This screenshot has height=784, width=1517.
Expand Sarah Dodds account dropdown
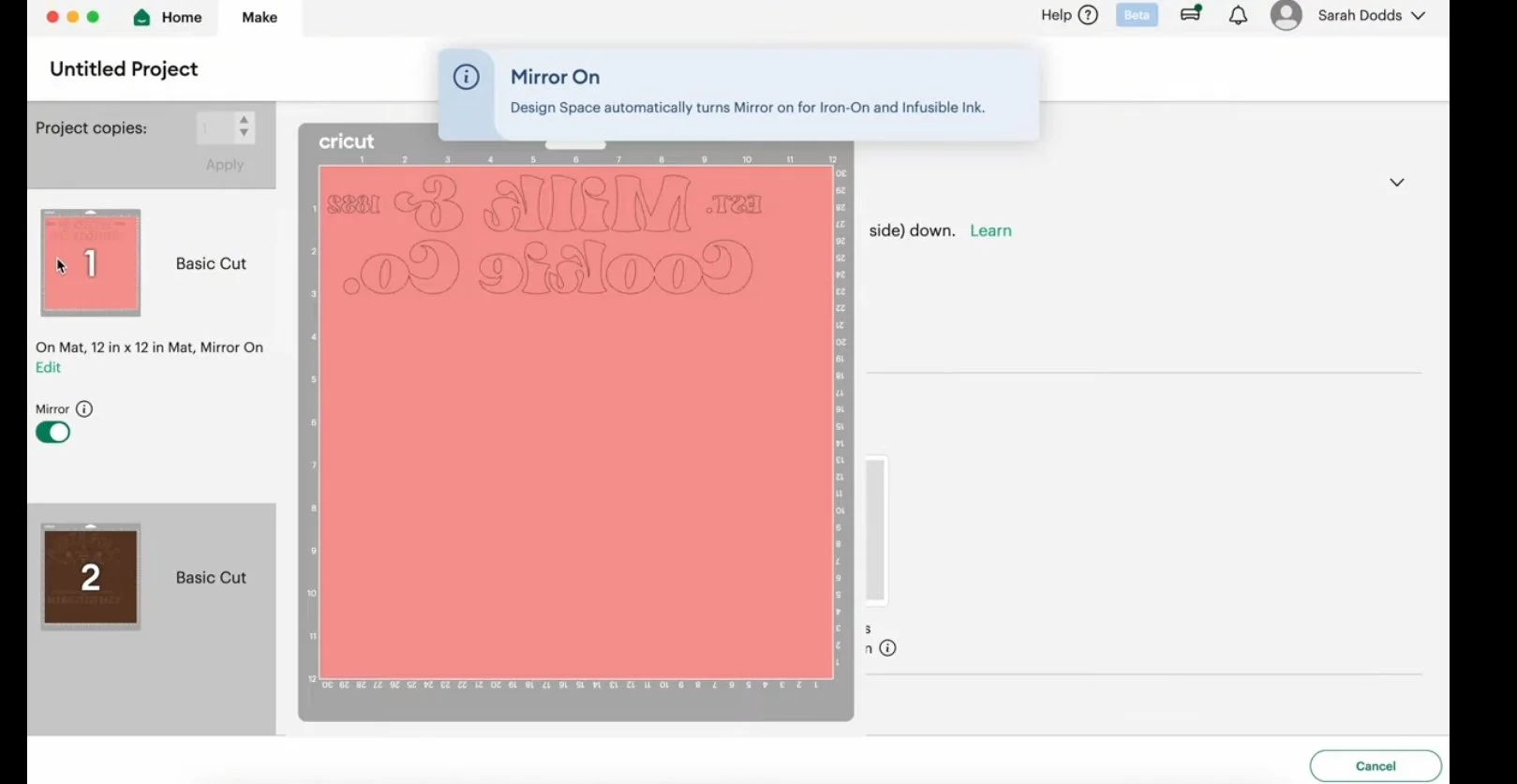[1418, 16]
